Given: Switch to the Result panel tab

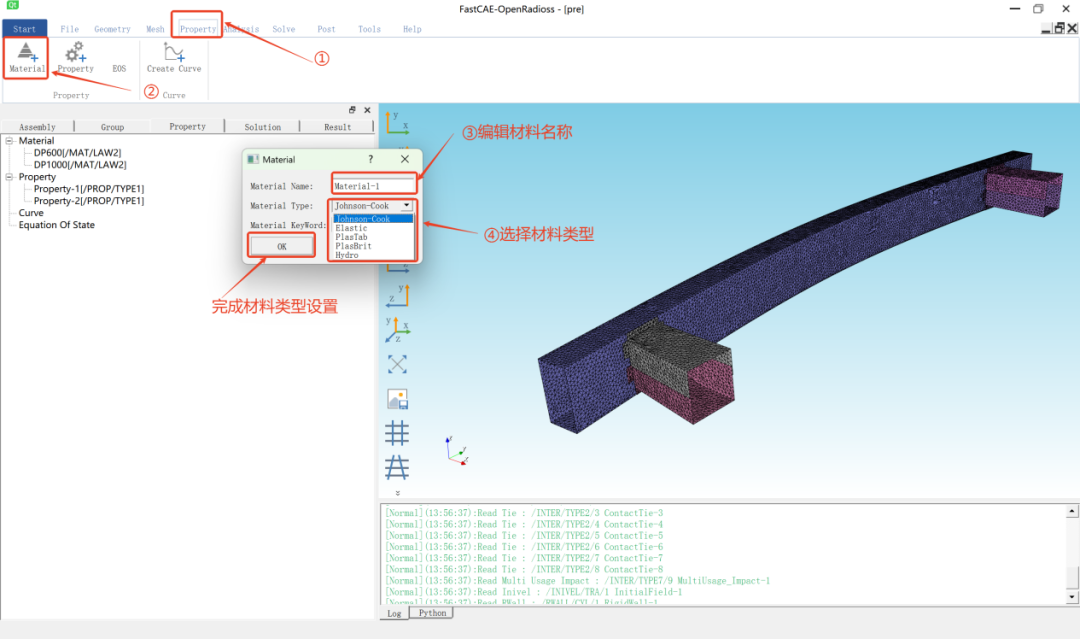Looking at the screenshot, I should tap(338, 127).
